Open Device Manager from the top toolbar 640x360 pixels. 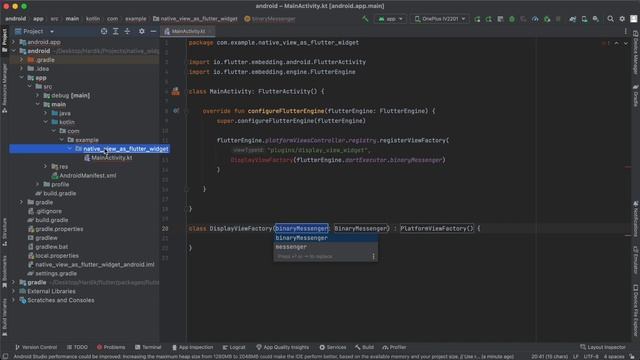584,19
